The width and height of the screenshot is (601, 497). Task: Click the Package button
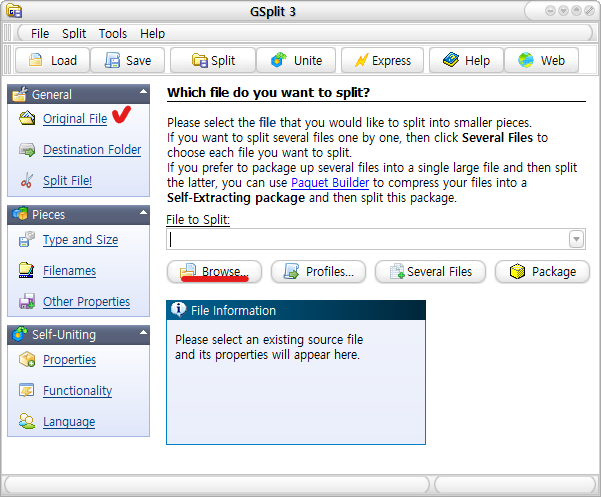point(542,272)
